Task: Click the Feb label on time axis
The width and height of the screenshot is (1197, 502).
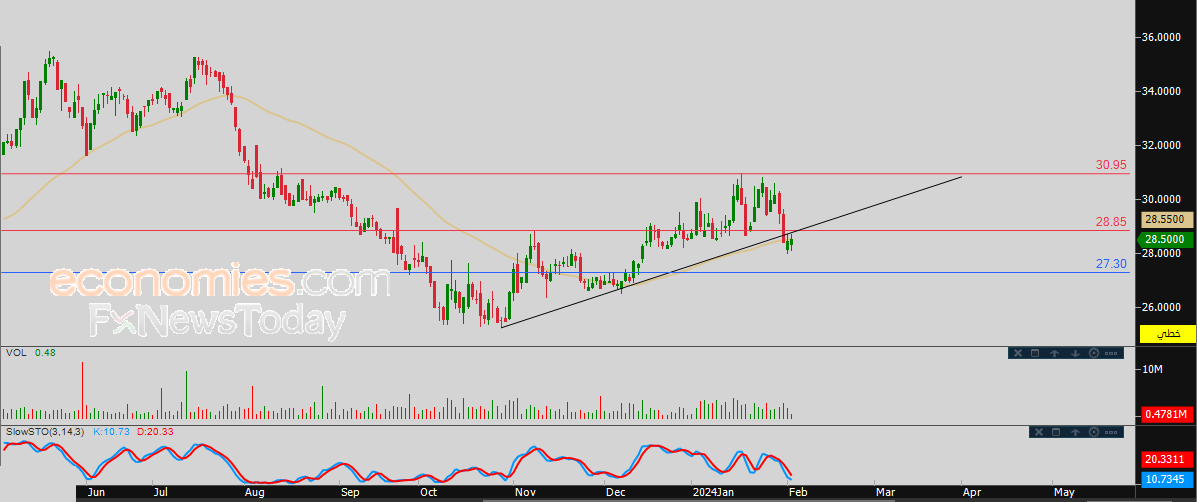Action: point(796,494)
